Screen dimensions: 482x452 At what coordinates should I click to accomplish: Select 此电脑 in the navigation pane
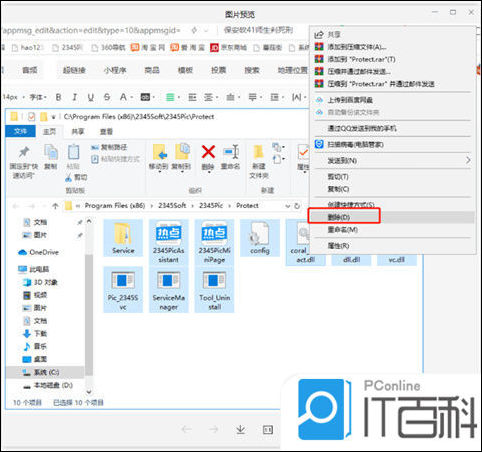pos(34,269)
